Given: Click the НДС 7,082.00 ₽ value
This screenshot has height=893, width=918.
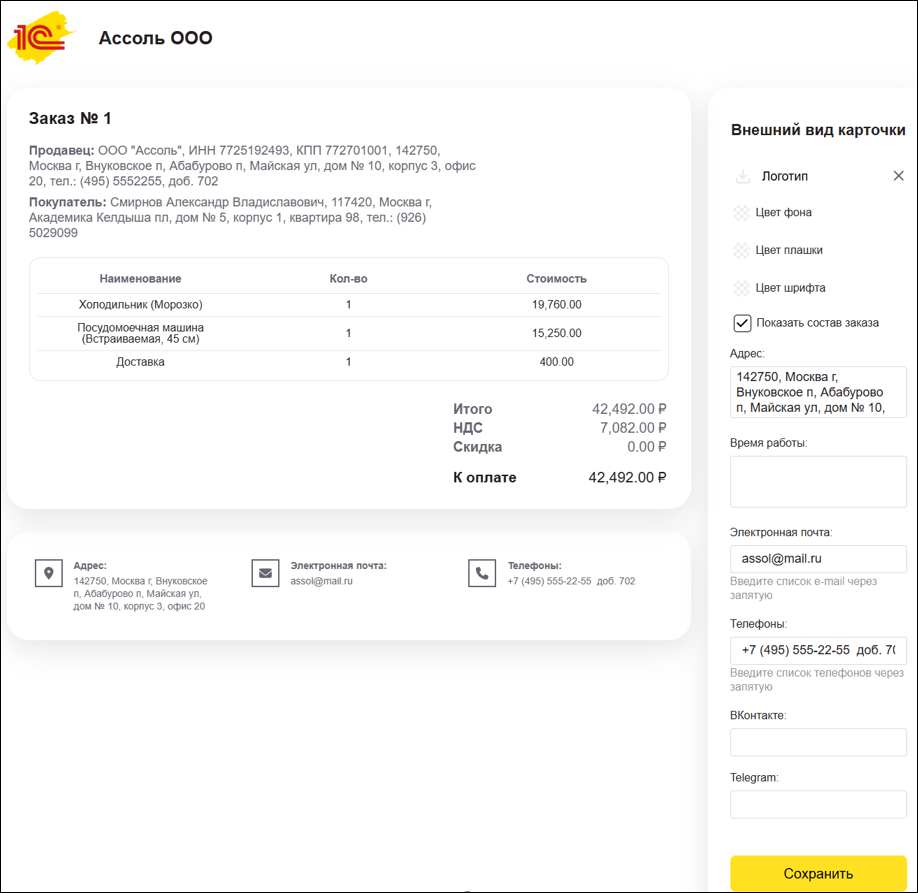Looking at the screenshot, I should (633, 428).
